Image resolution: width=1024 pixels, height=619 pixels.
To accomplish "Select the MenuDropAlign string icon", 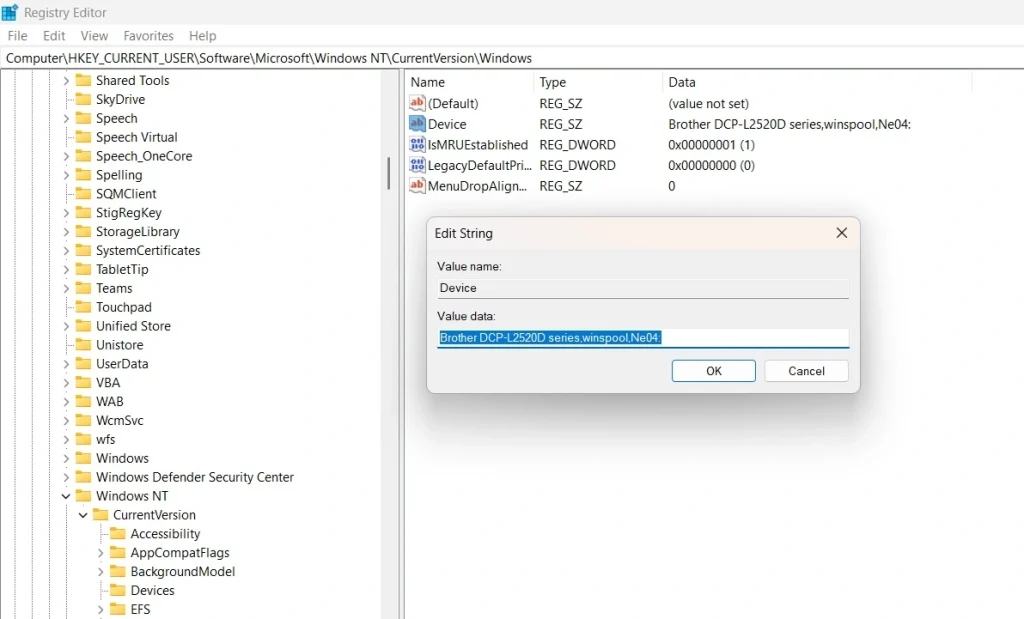I will pyautogui.click(x=418, y=186).
